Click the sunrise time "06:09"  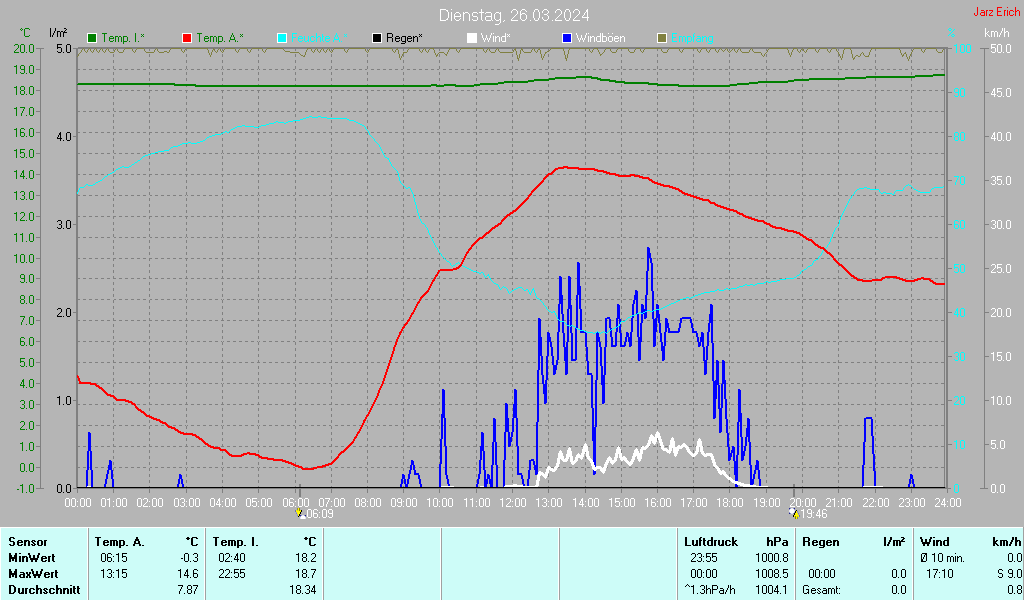tap(320, 514)
